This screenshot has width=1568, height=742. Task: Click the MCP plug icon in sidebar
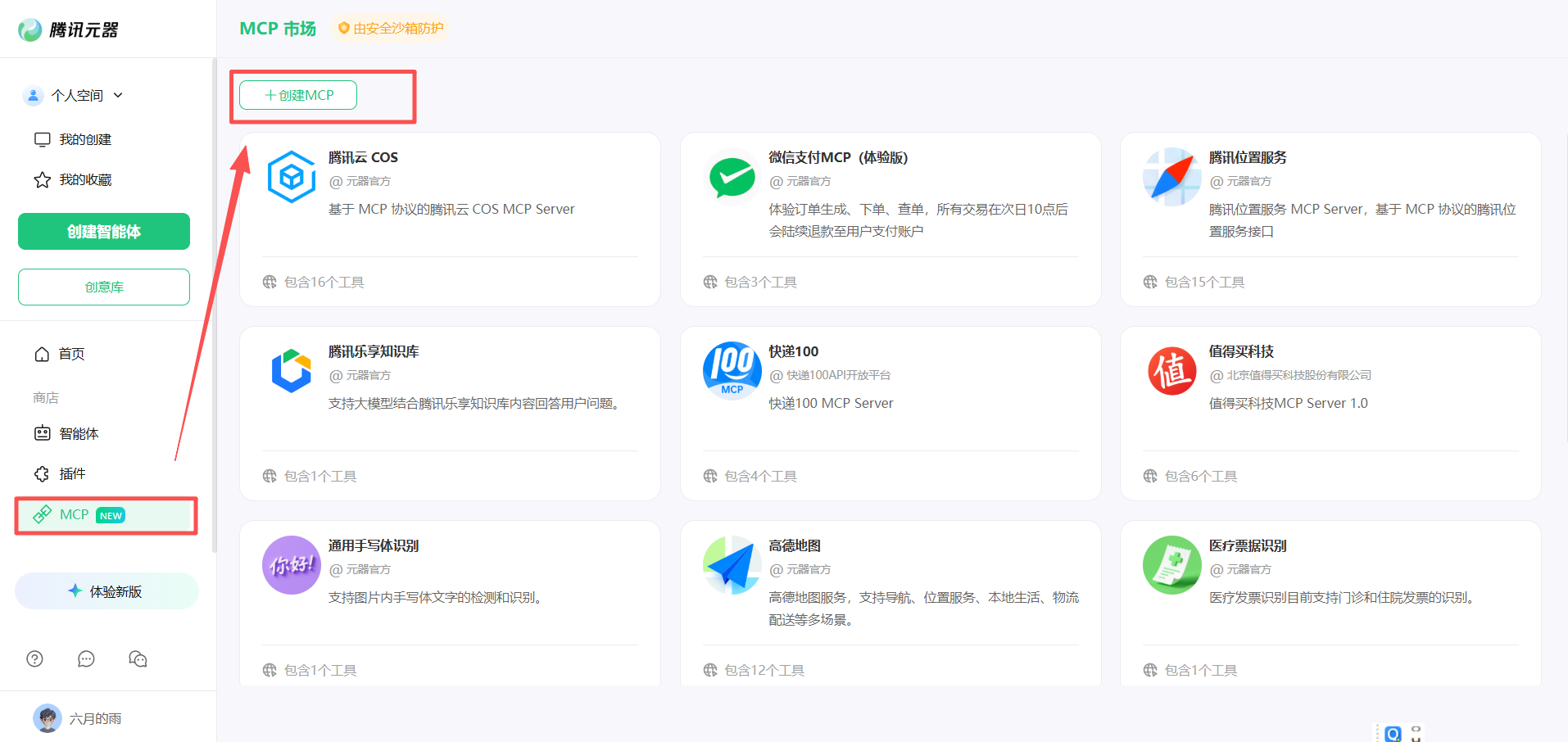[x=43, y=514]
